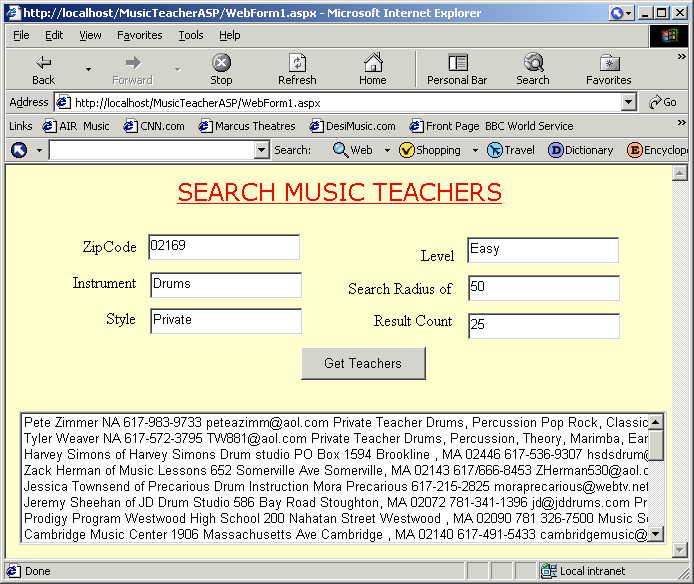Expand more Links bar chevron
Image resolution: width=694 pixels, height=584 pixels.
pyautogui.click(x=682, y=123)
